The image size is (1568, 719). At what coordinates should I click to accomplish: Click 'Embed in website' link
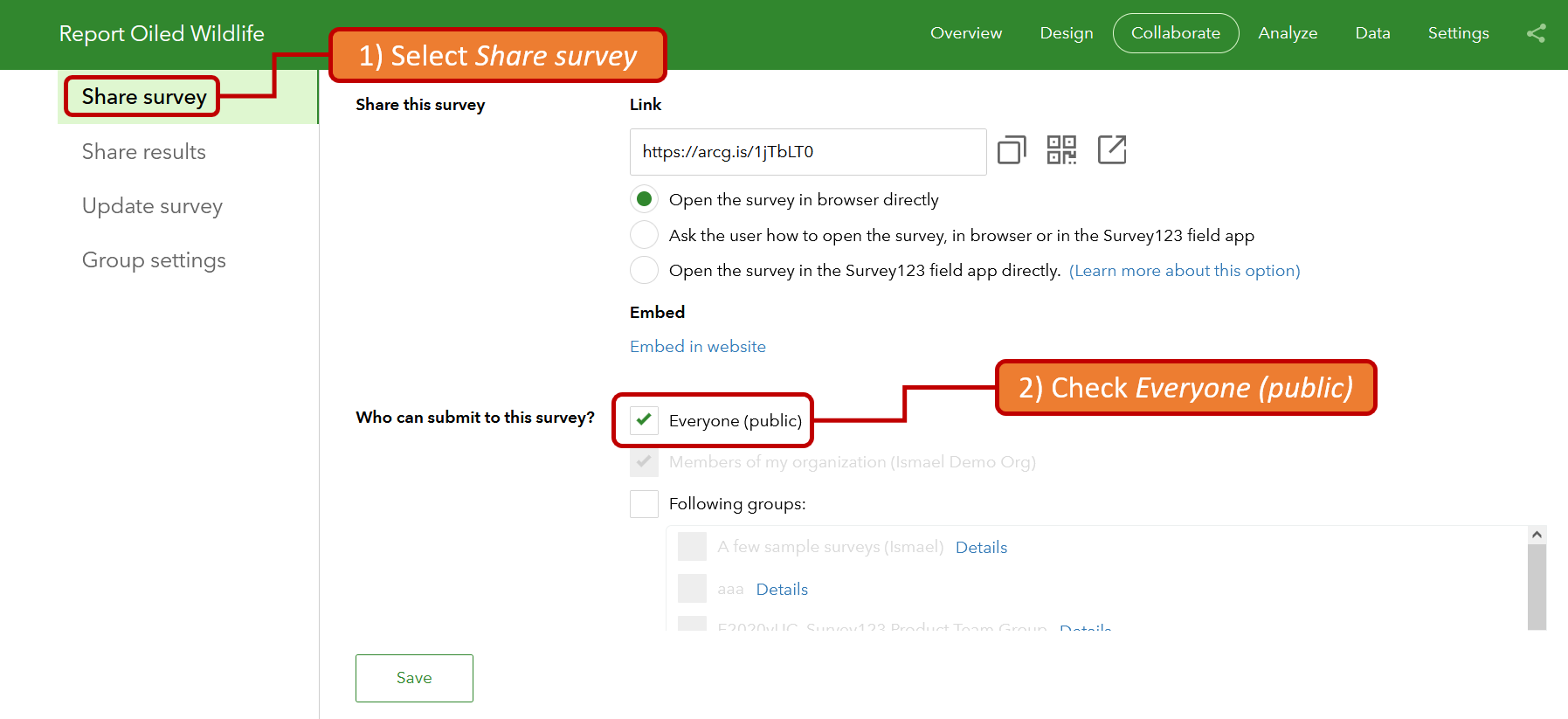pos(697,347)
